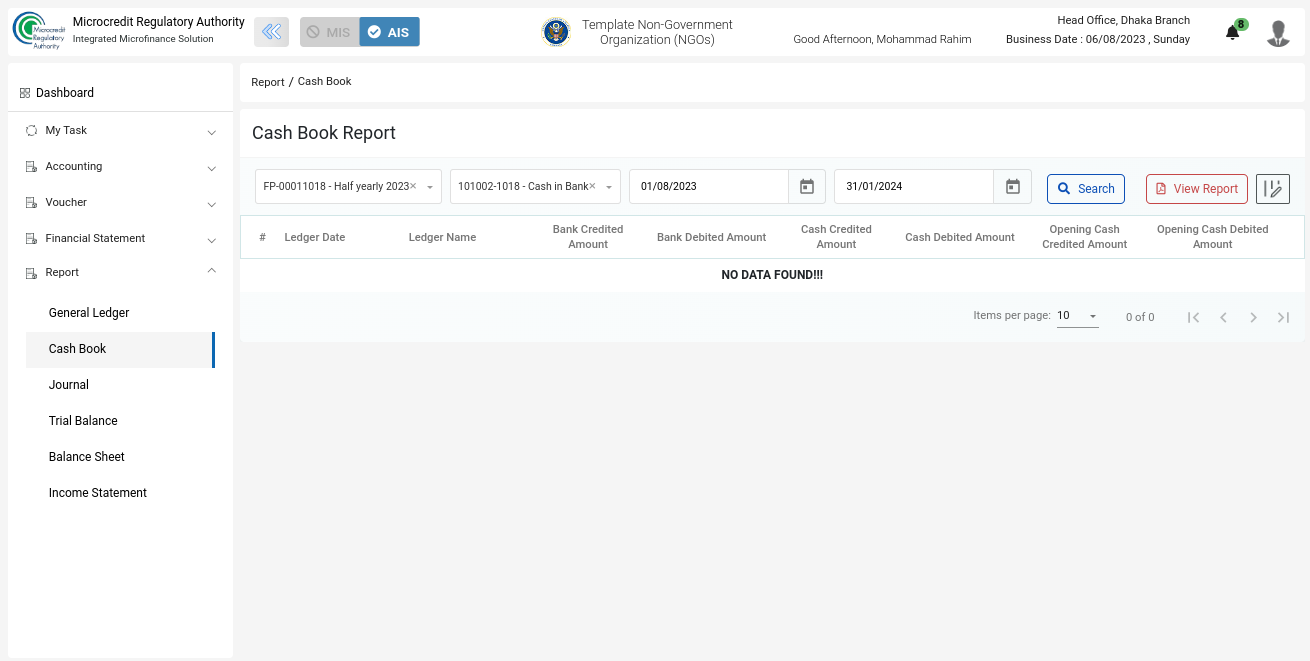This screenshot has width=1310, height=661.
Task: Open the General Ledger report
Action: (x=89, y=313)
